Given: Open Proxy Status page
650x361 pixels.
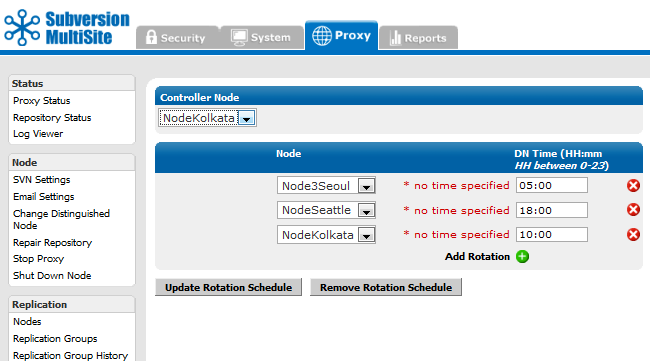Looking at the screenshot, I should click(x=41, y=101).
